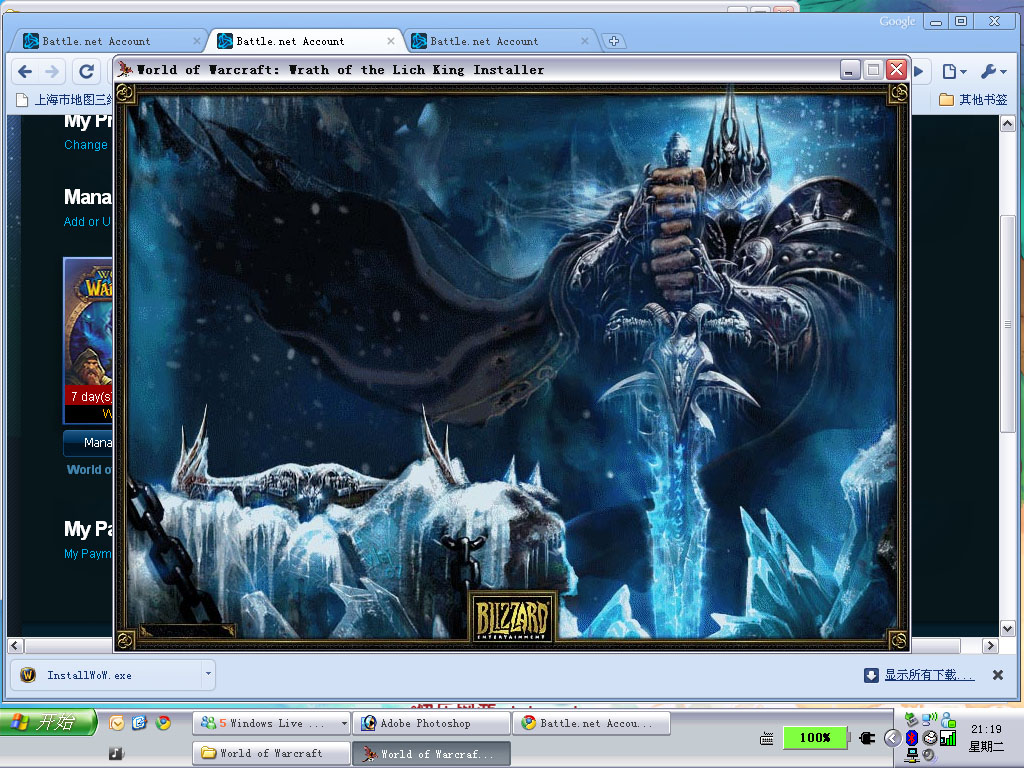Open the 上海市地图 bookmark
The image size is (1024, 768).
64,100
